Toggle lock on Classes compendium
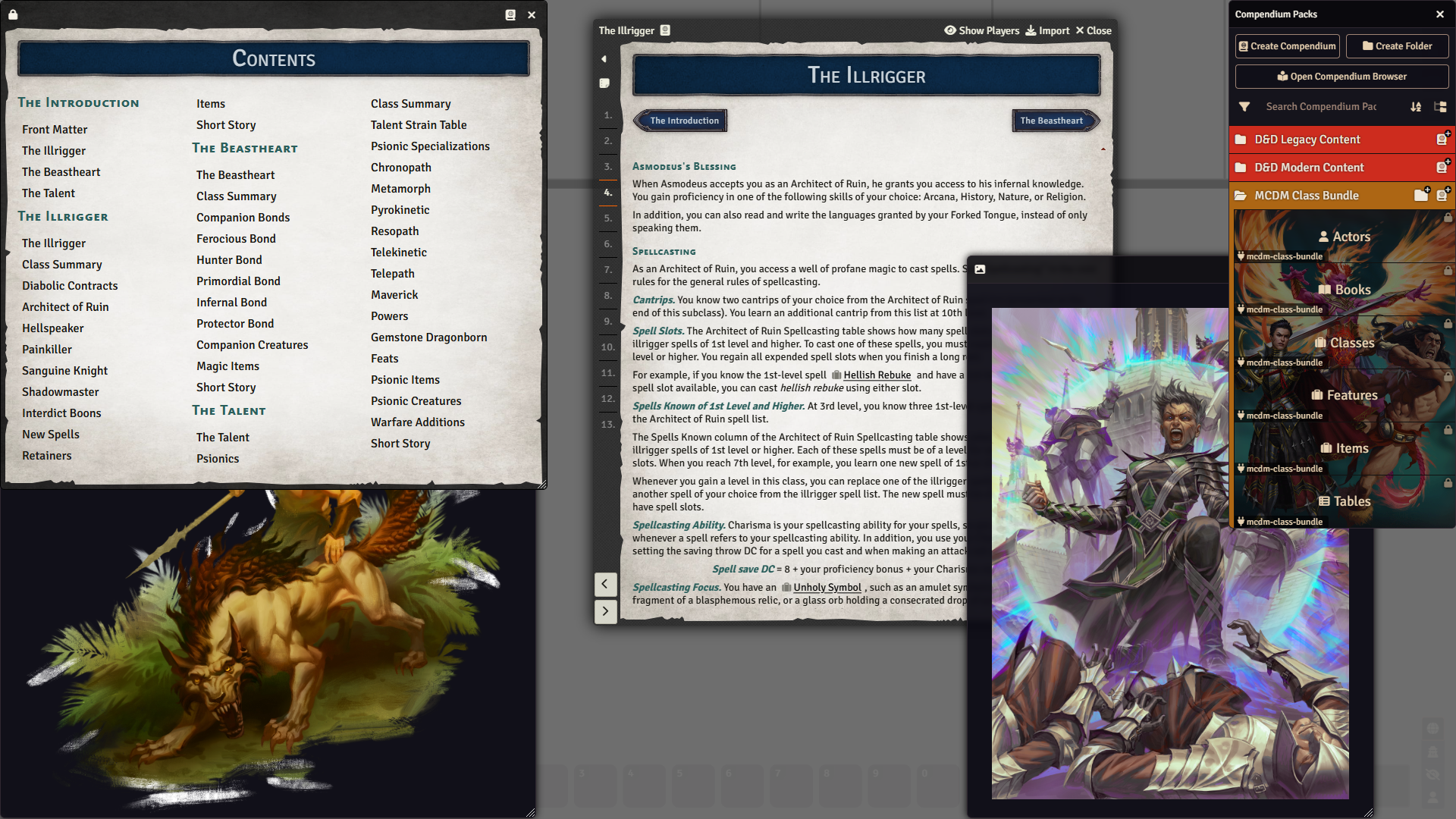Screen dimensions: 1456x819 pyautogui.click(x=1448, y=324)
